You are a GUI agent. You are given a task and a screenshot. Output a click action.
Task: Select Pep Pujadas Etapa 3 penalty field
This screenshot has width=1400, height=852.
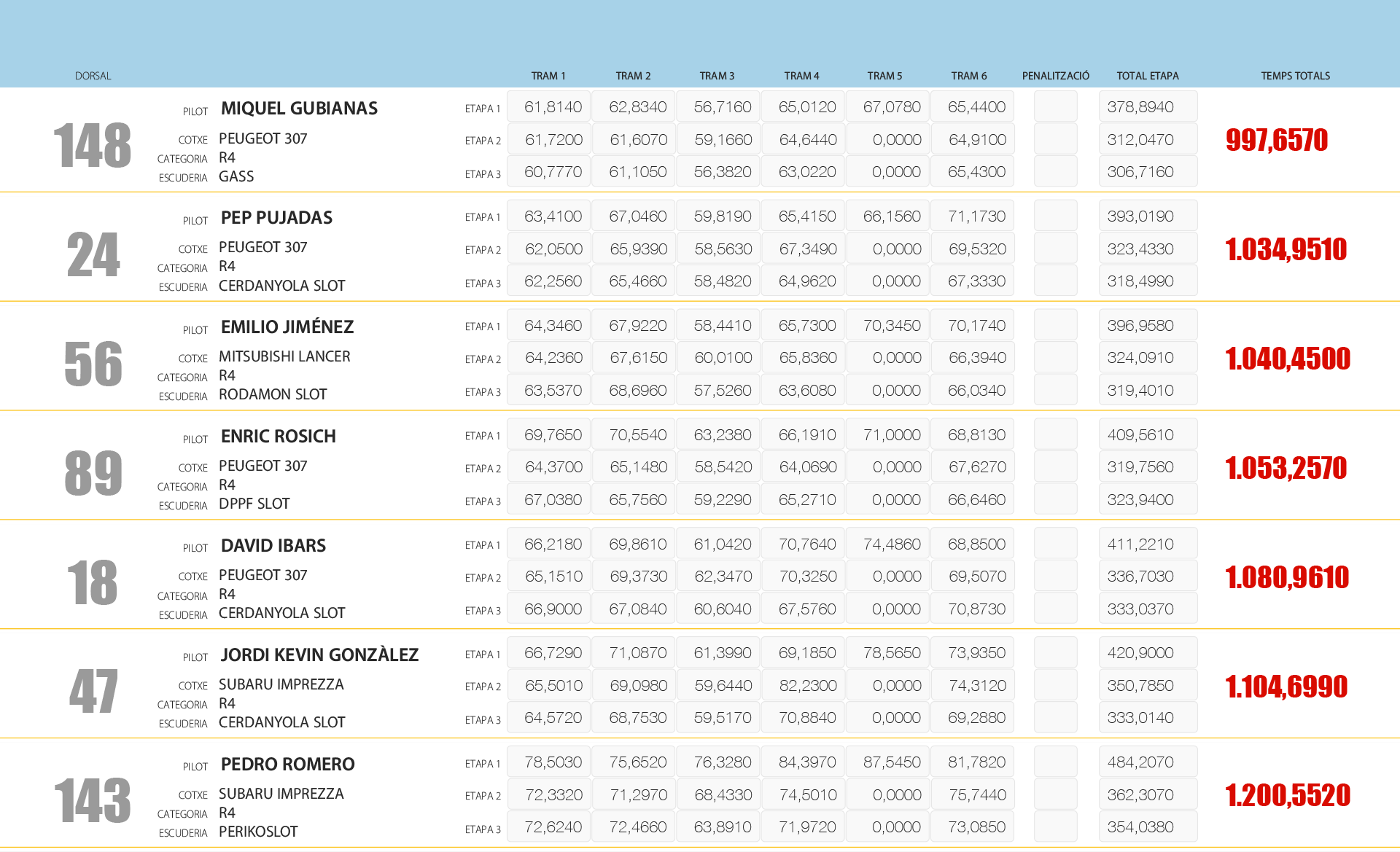click(1055, 281)
